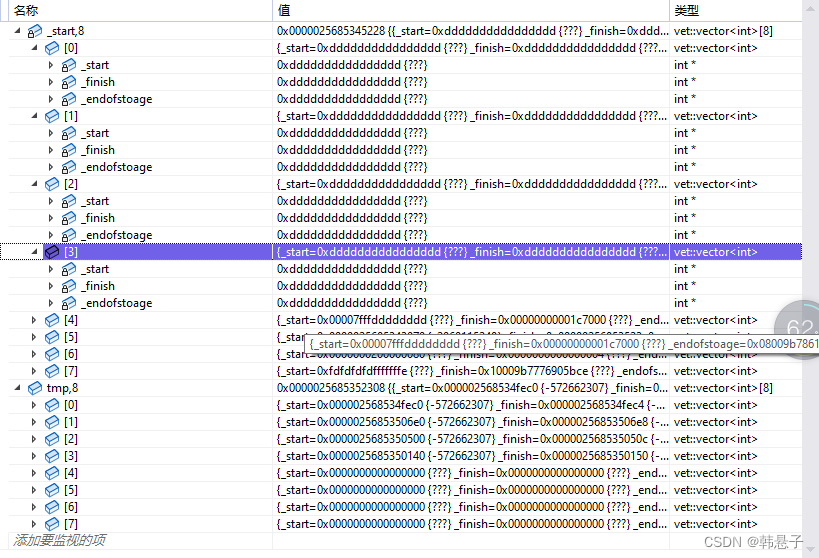Click cube icon of _start,8 element [2]
This screenshot has width=819, height=558.
(52, 184)
